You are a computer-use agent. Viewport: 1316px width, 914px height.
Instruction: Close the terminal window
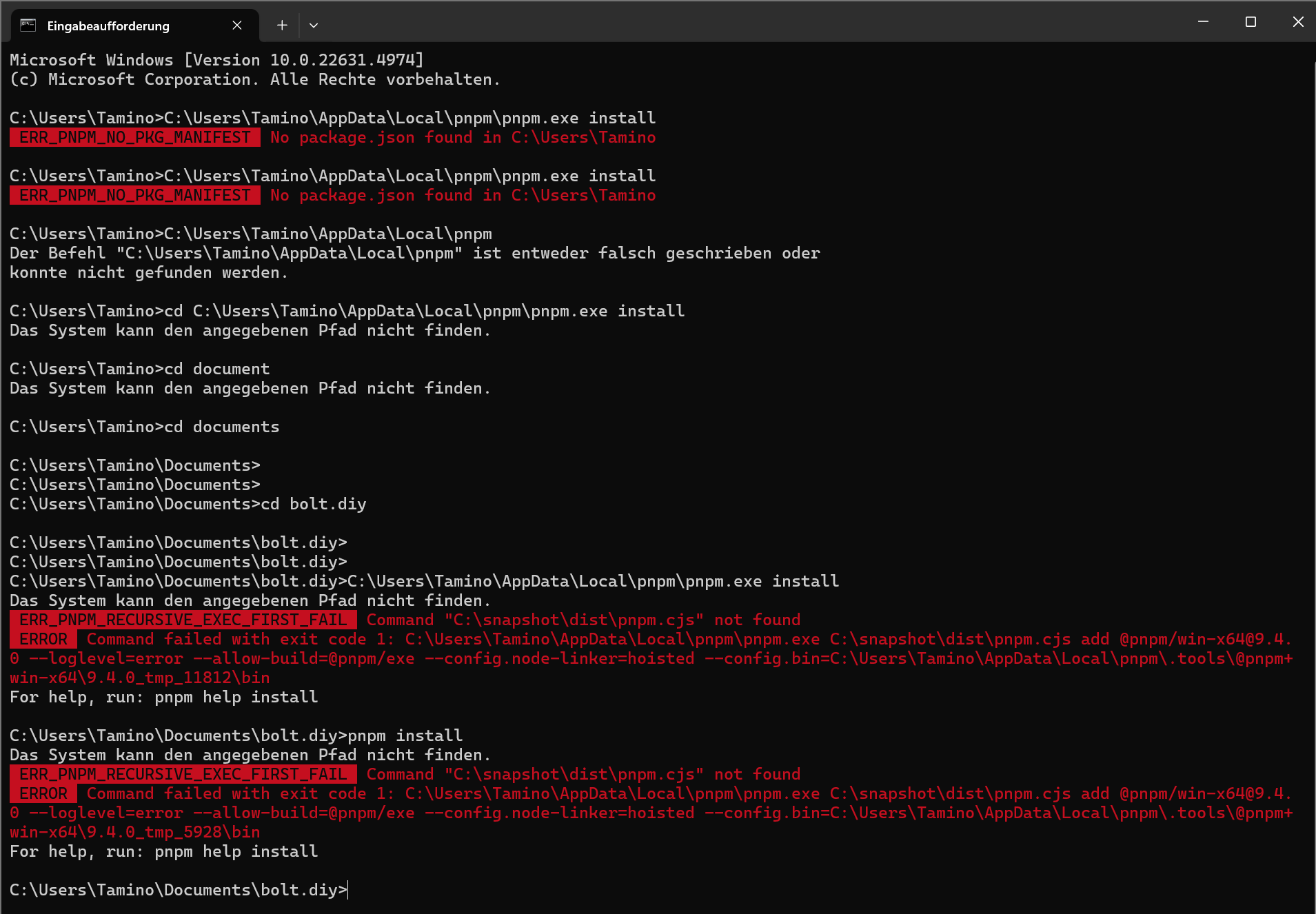pyautogui.click(x=1297, y=22)
